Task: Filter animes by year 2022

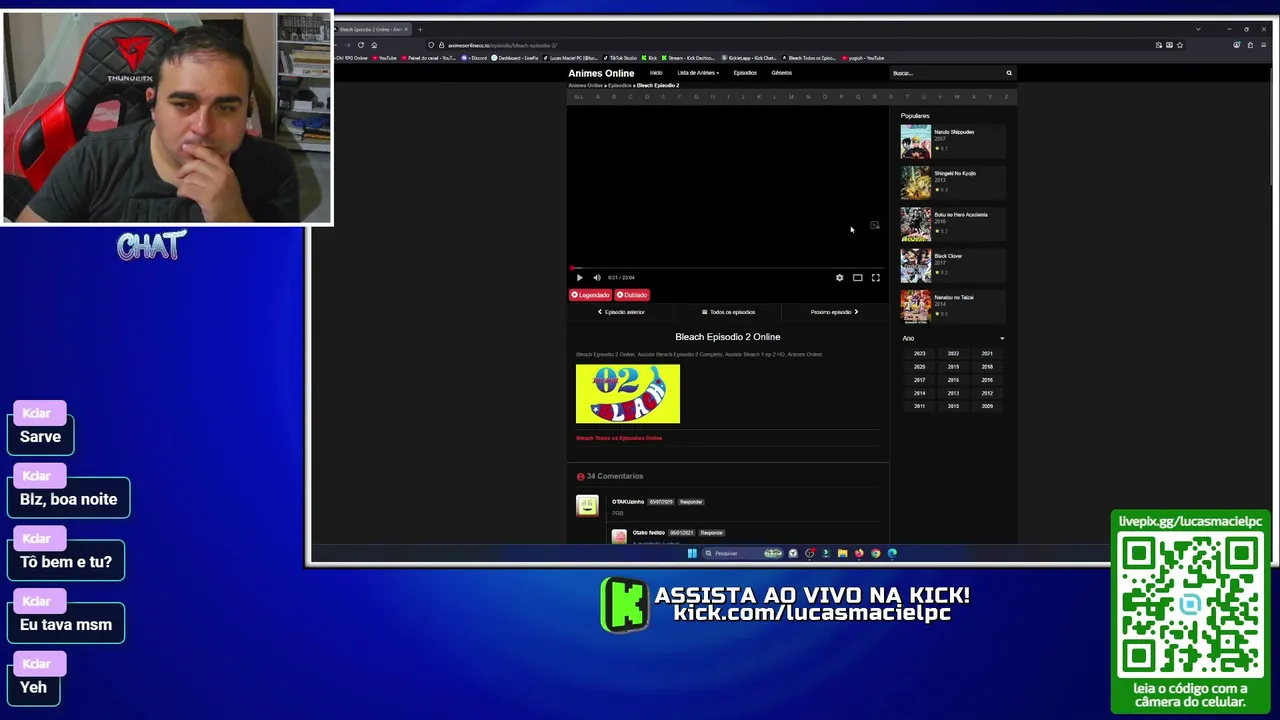Action: [953, 354]
